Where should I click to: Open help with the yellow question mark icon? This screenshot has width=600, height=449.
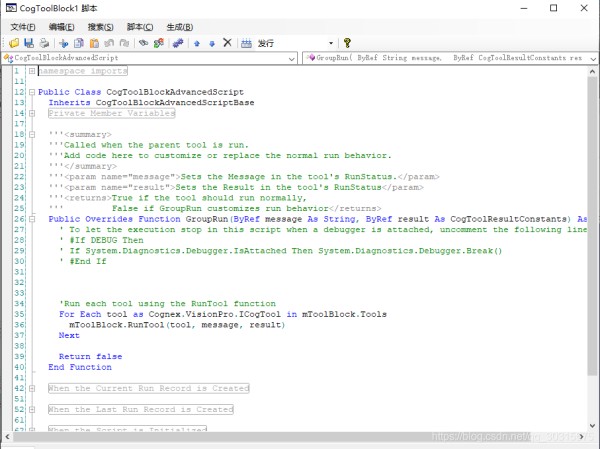pos(347,43)
